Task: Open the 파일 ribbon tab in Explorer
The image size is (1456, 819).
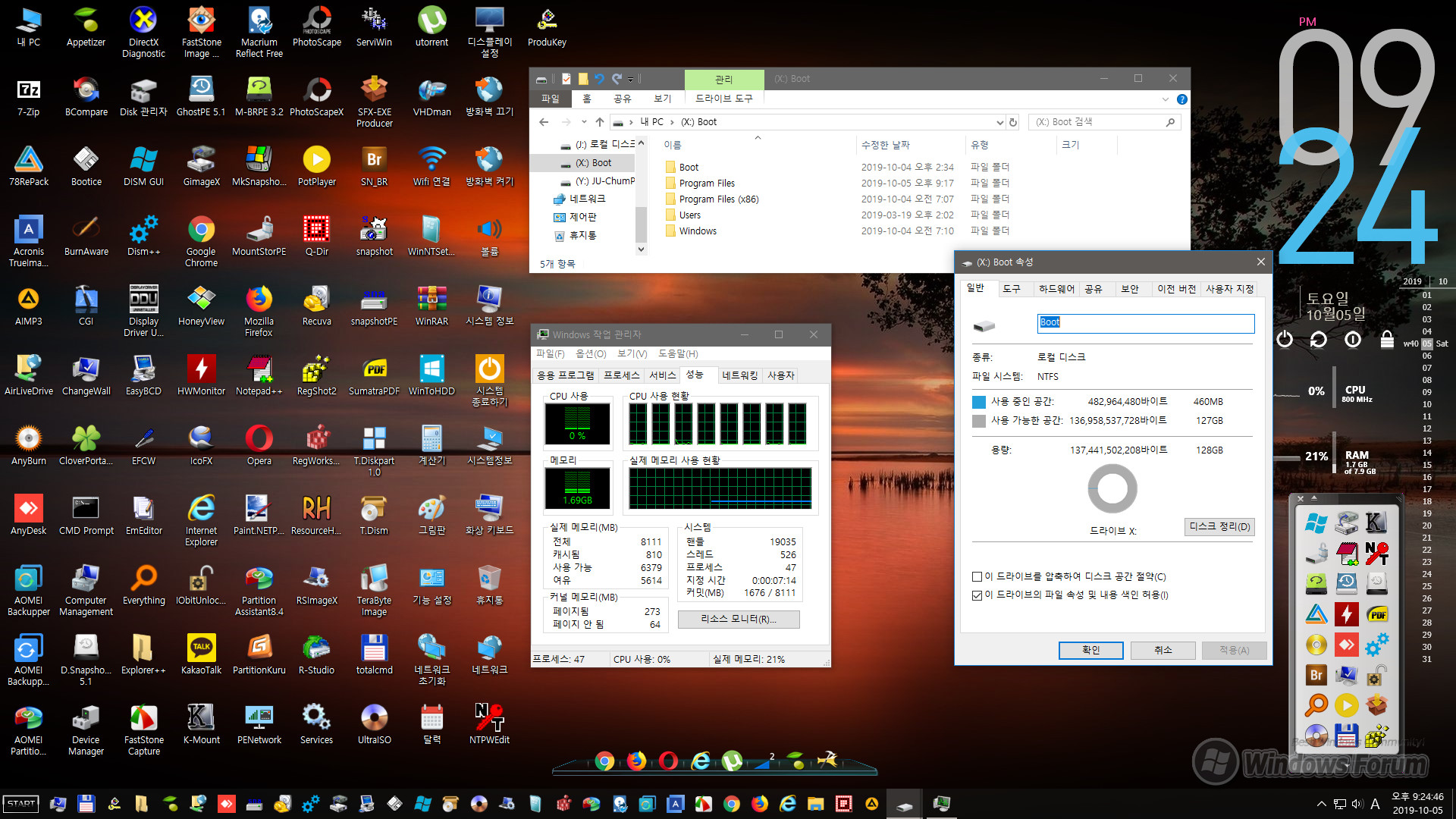Action: 550,99
